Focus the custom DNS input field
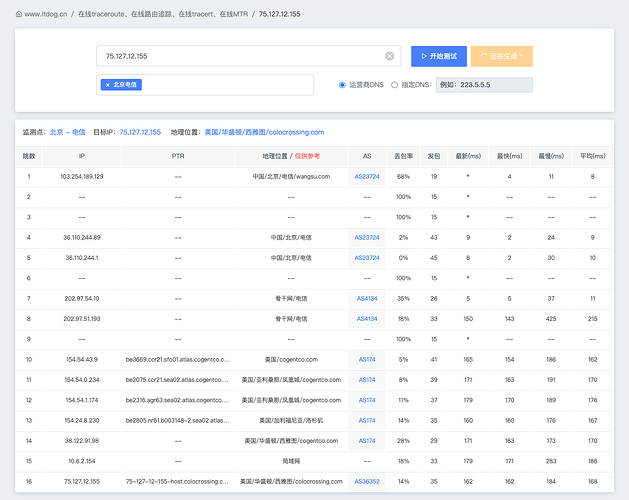Image resolution: width=629 pixels, height=500 pixels. [484, 85]
